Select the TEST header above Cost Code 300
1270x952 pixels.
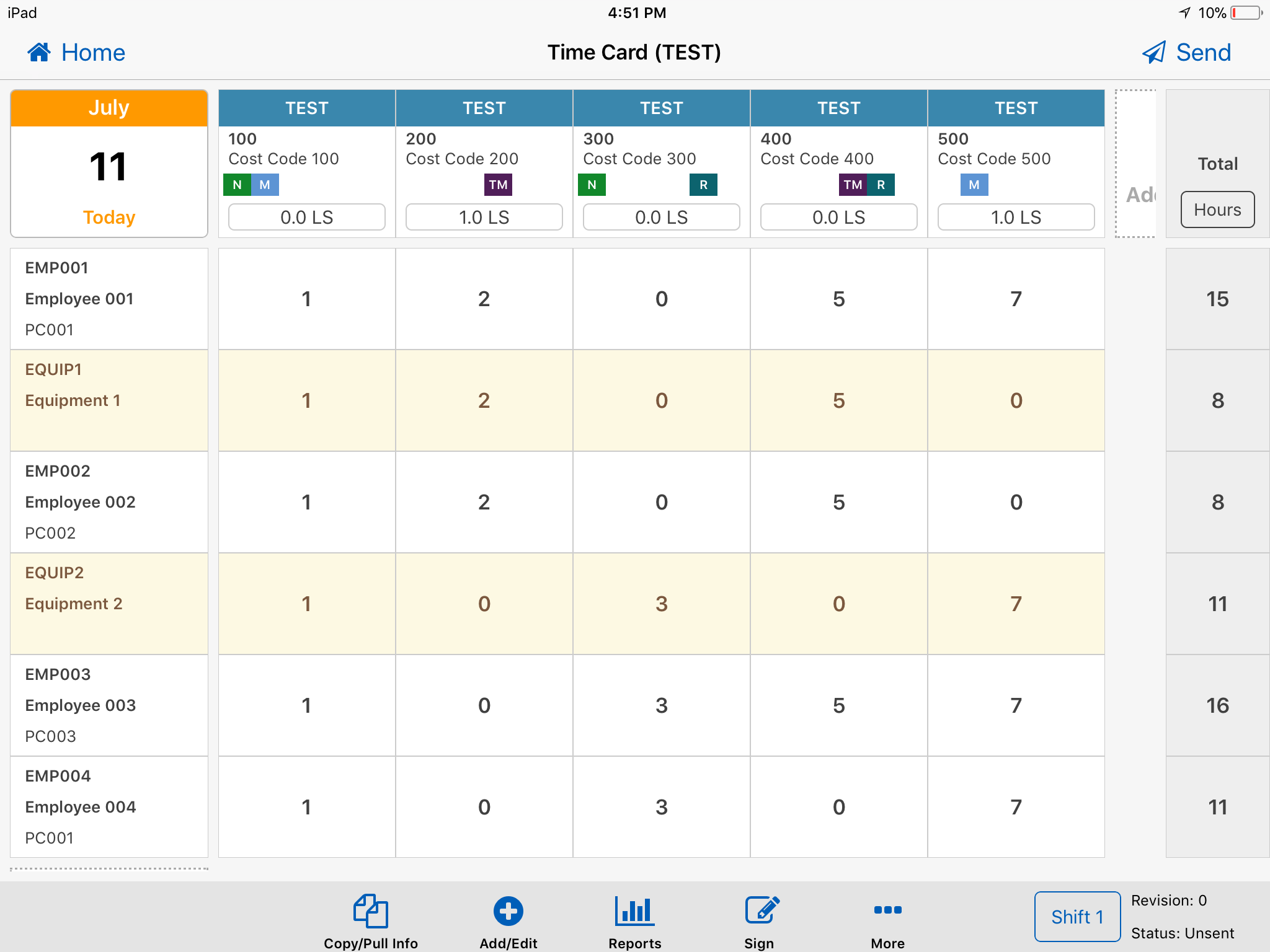tap(661, 107)
